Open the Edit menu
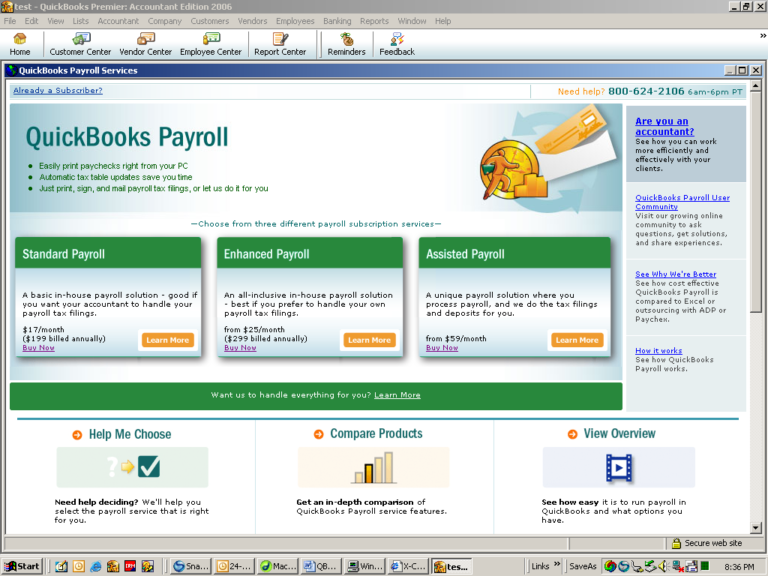 31,21
